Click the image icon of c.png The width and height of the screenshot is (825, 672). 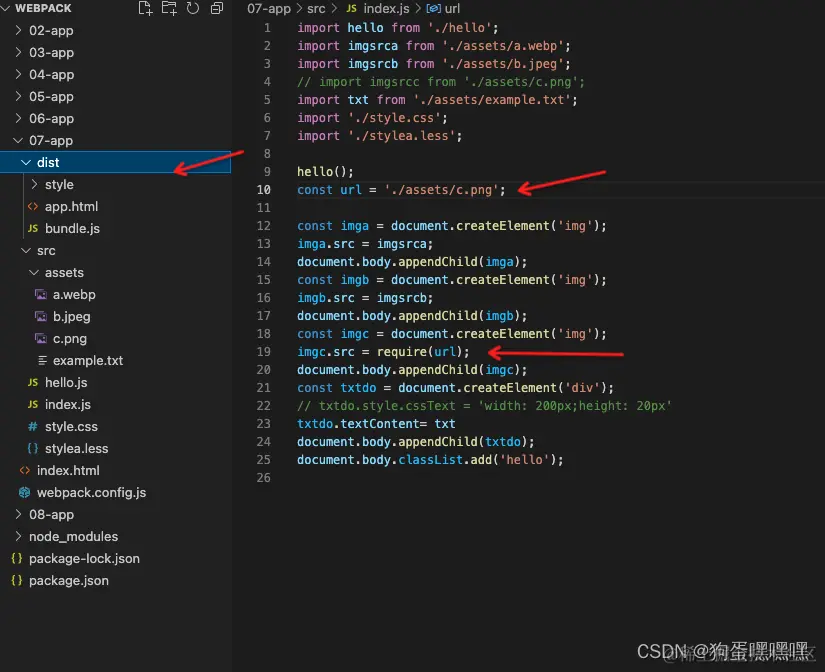41,338
